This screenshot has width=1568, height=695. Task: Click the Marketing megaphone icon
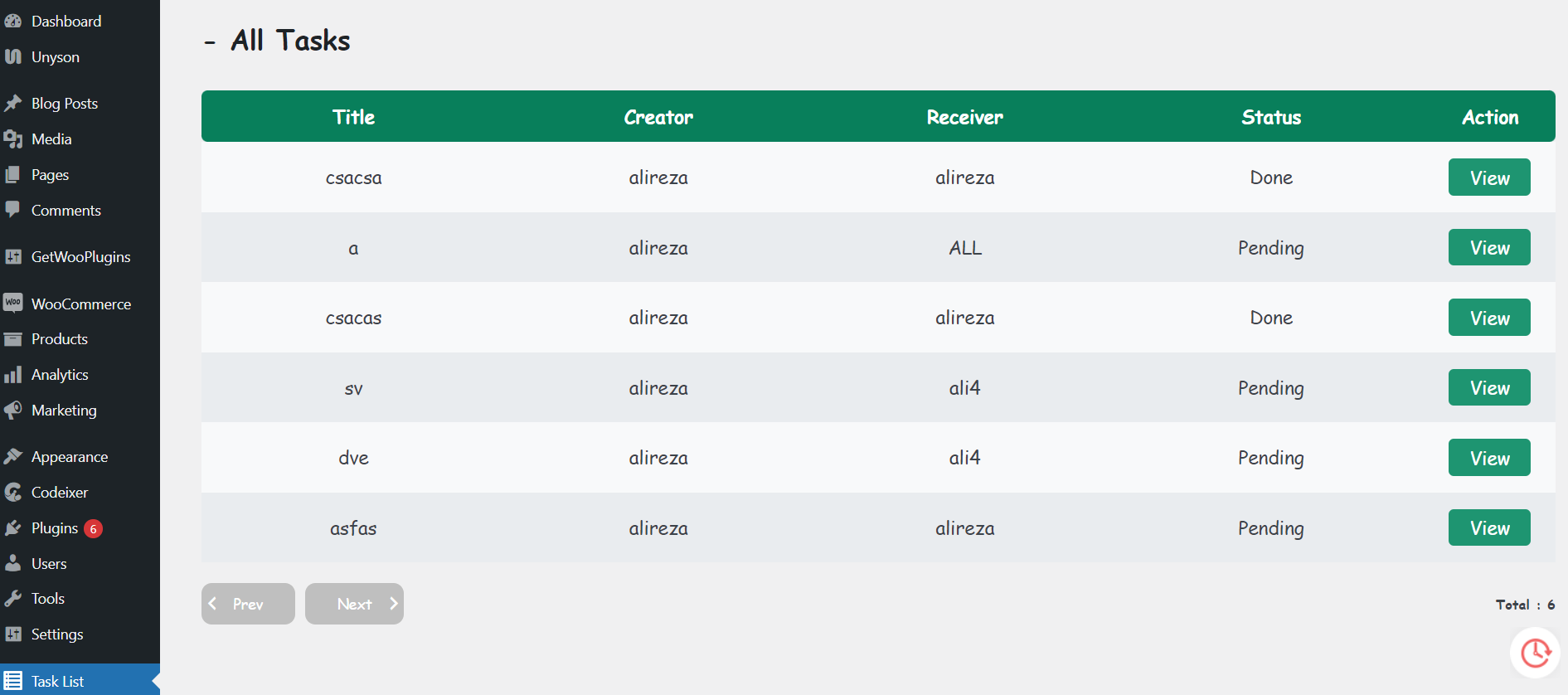(13, 411)
